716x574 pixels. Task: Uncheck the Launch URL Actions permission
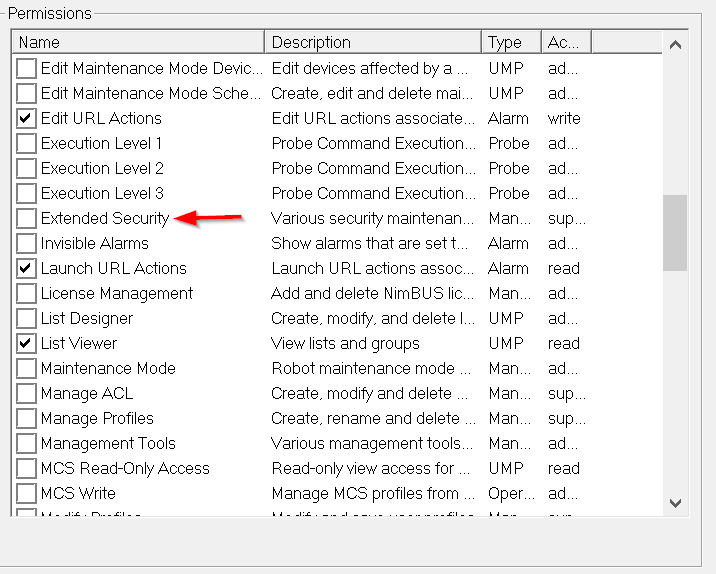pos(26,268)
